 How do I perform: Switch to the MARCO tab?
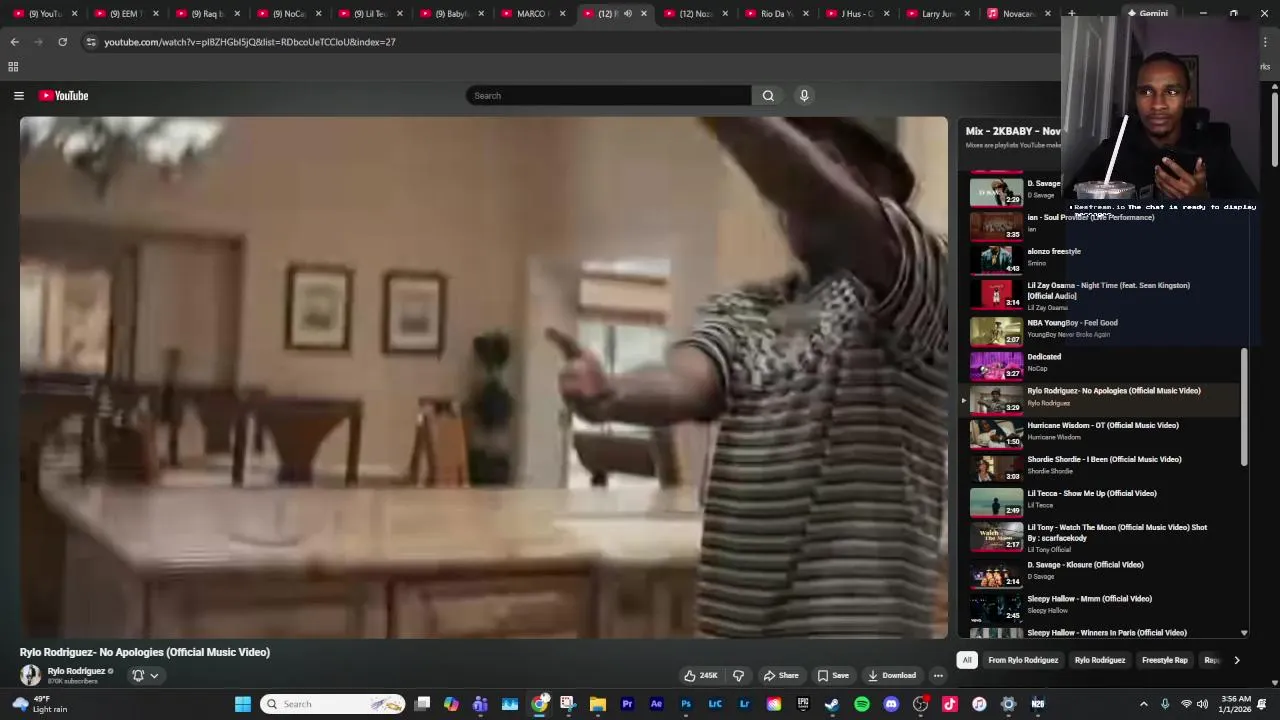pyautogui.click(x=533, y=14)
